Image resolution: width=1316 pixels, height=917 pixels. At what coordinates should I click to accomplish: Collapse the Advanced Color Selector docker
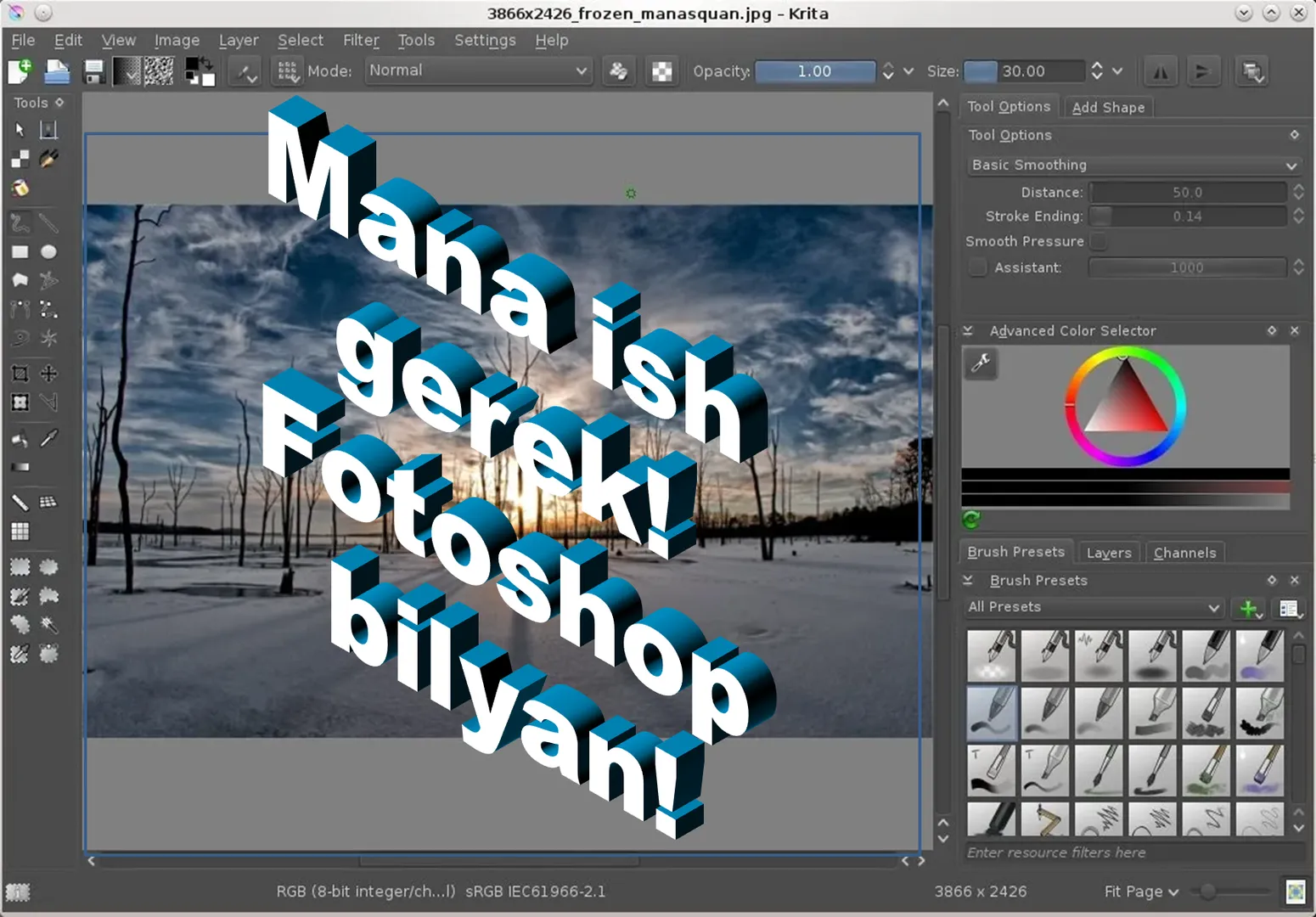pos(967,331)
